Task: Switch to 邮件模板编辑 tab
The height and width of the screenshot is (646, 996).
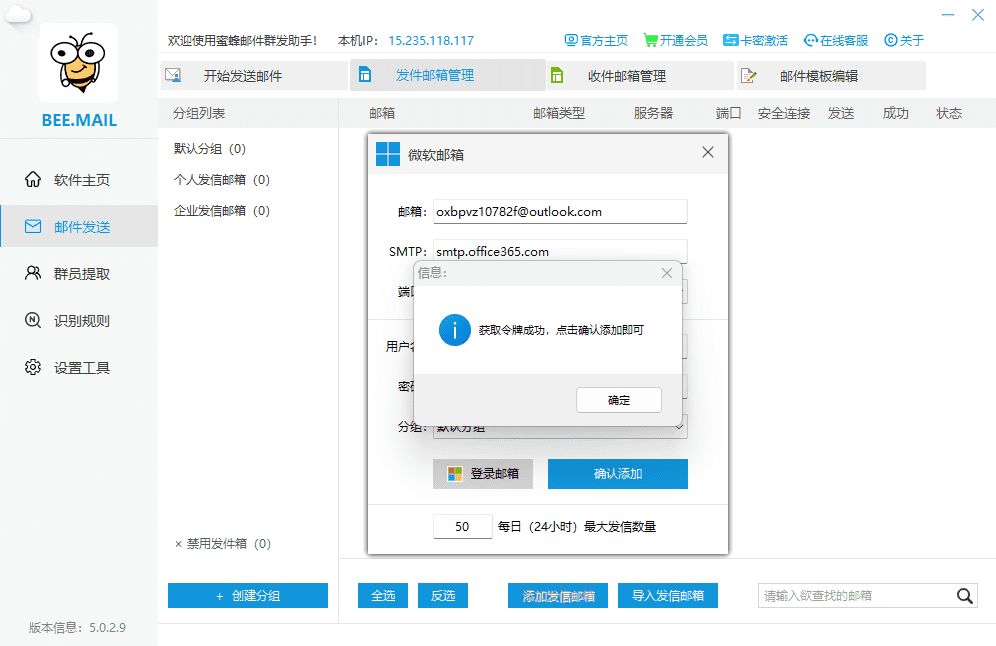Action: tap(831, 76)
